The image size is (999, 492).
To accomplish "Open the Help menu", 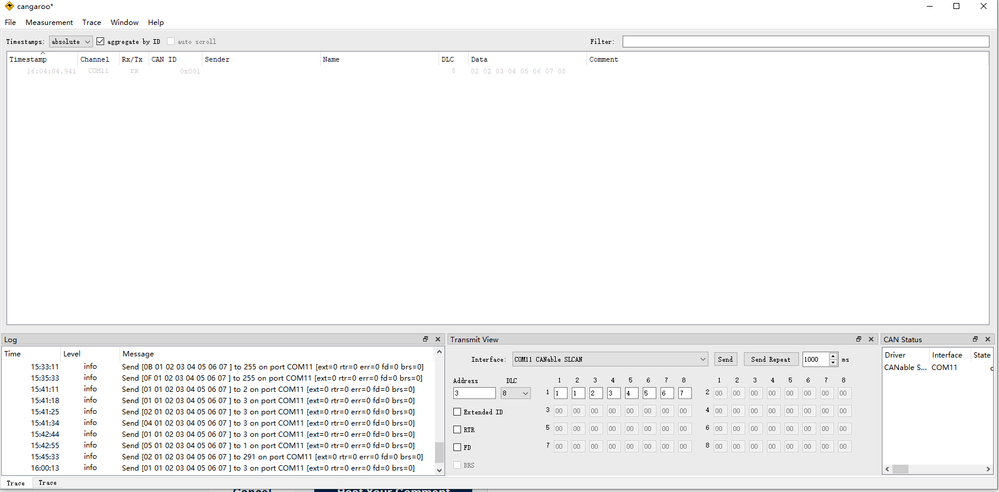I will [x=155, y=22].
